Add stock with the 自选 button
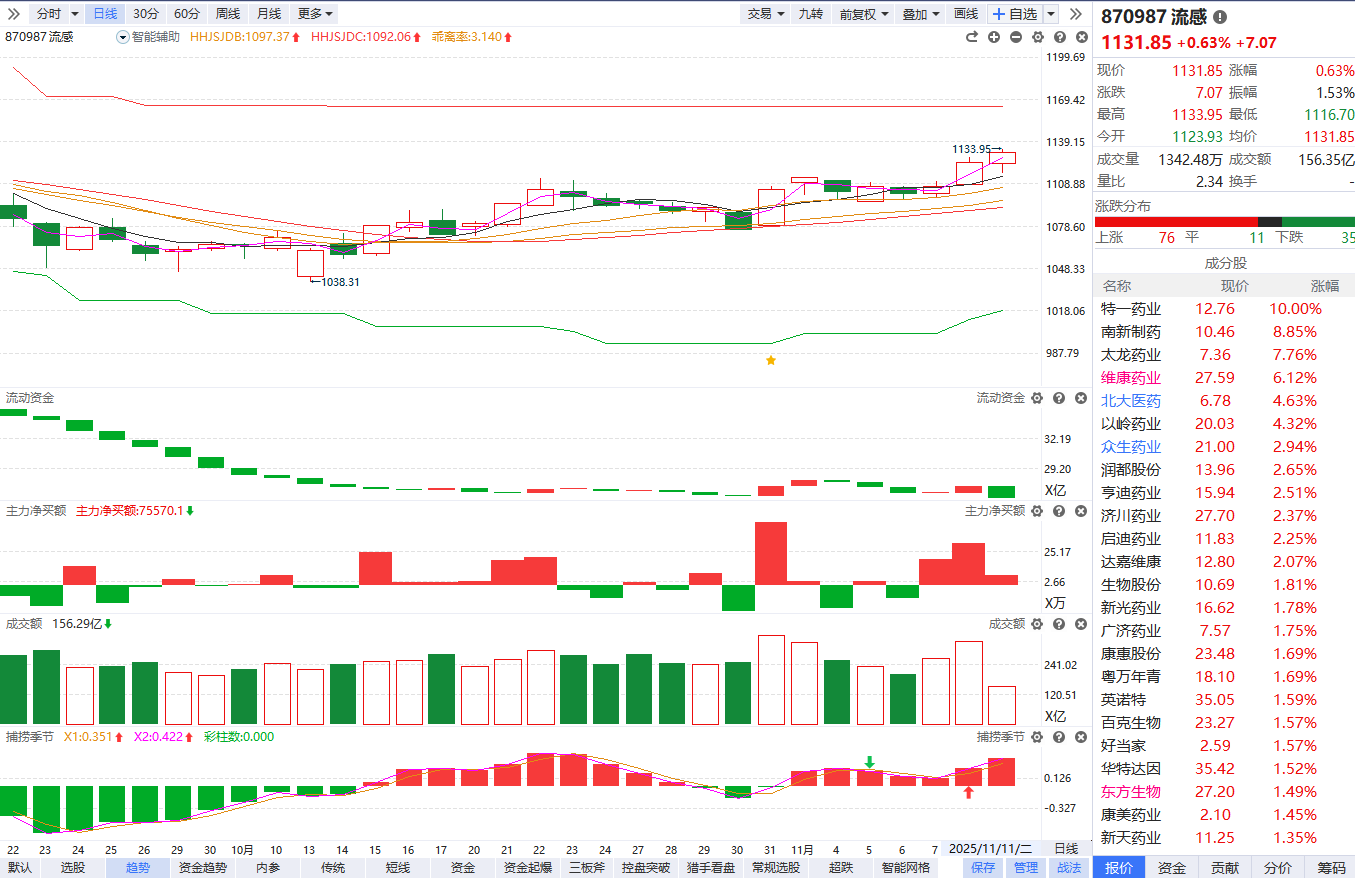The height and width of the screenshot is (878, 1355). (1014, 14)
